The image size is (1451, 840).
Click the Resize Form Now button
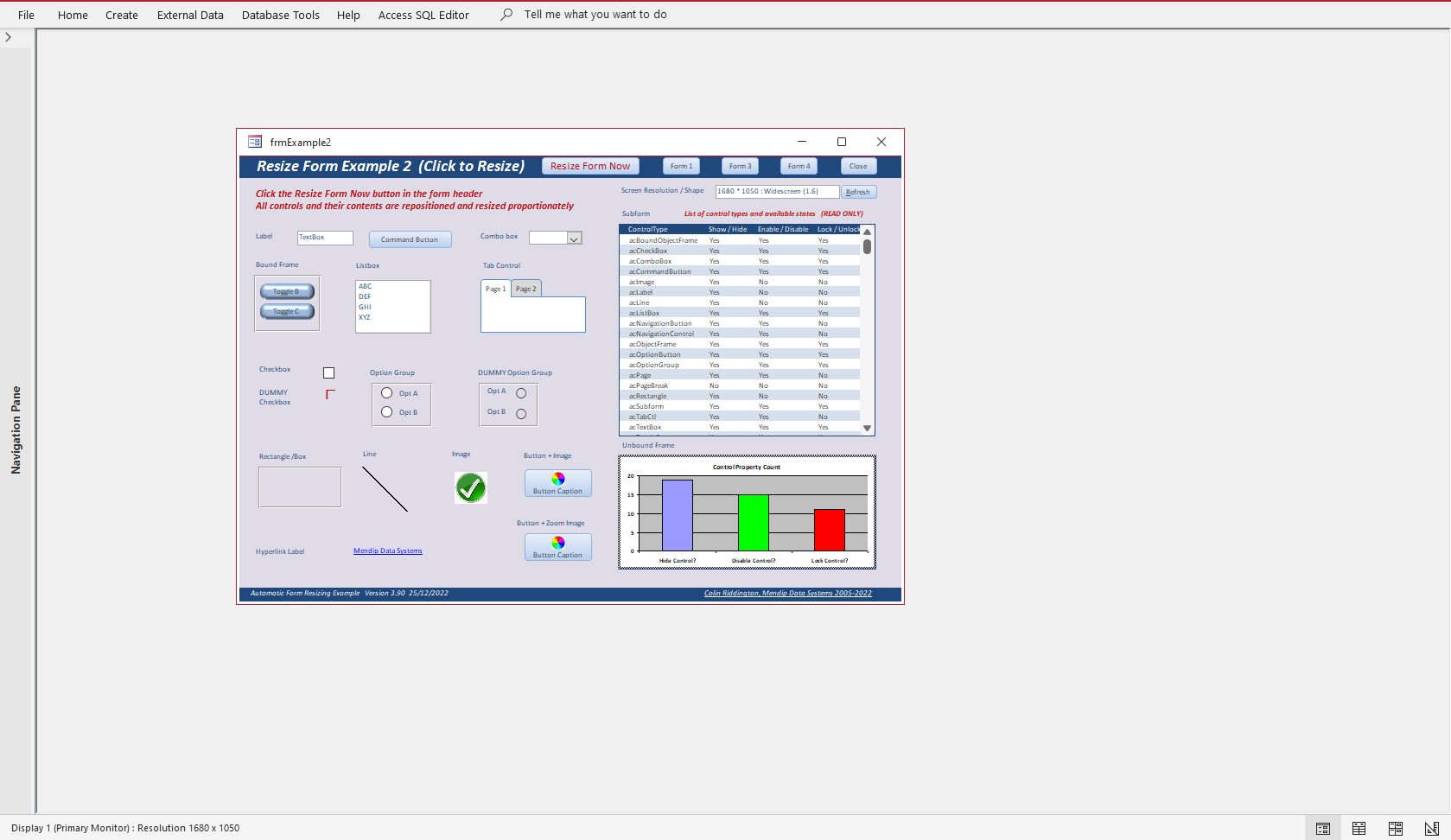[x=590, y=166]
